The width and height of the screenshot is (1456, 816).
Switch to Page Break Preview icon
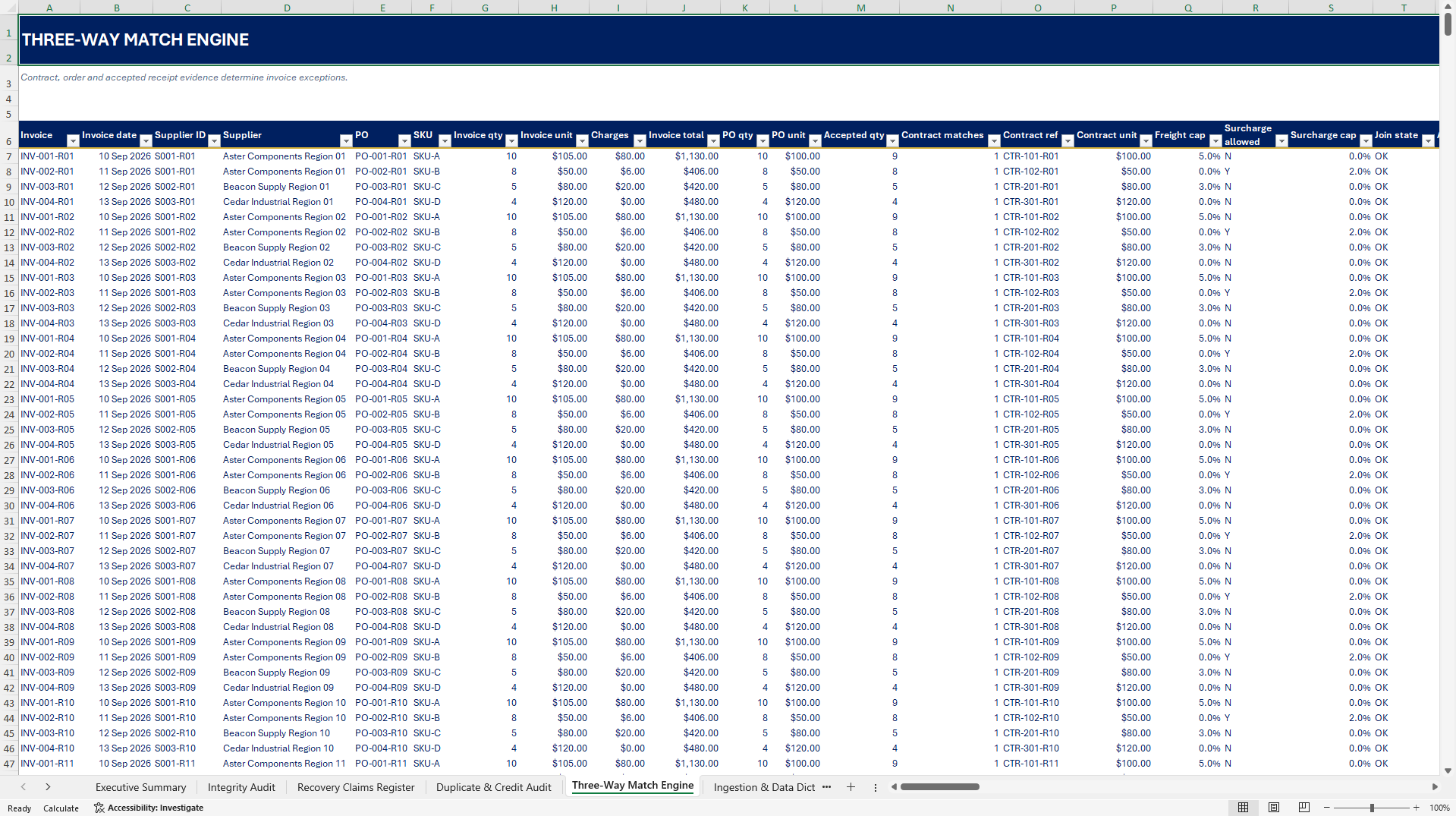(x=1303, y=808)
